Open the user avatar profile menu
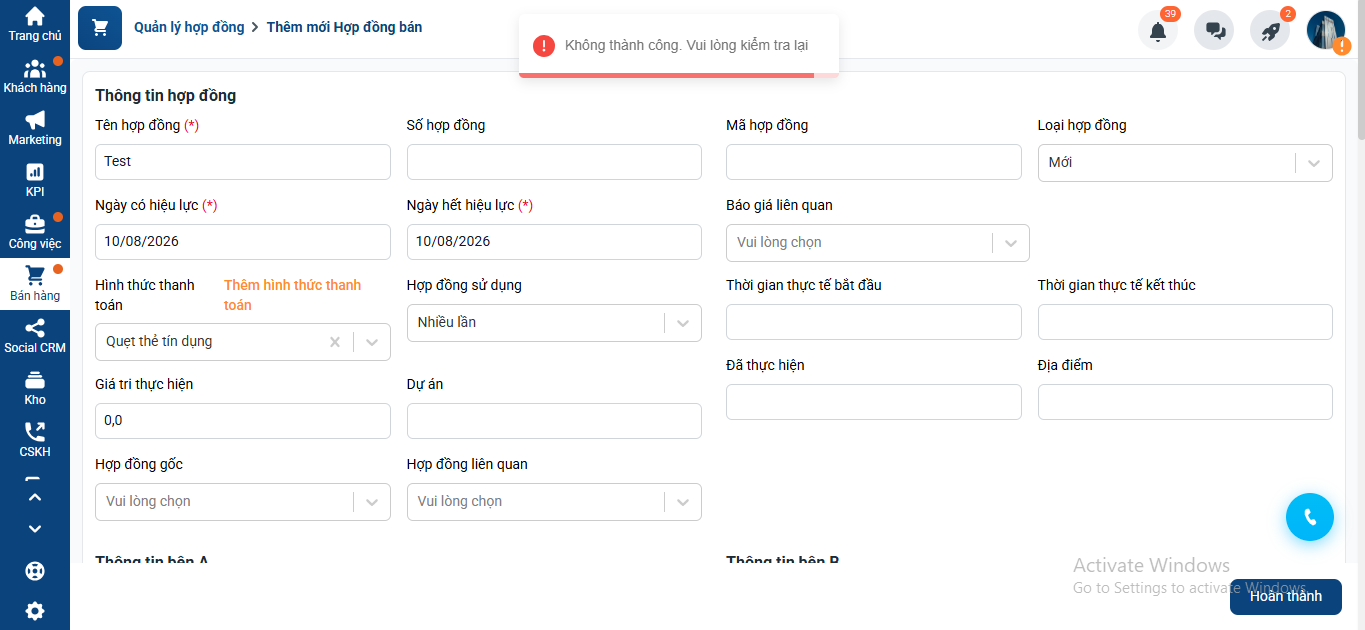The image size is (1365, 630). (1326, 30)
